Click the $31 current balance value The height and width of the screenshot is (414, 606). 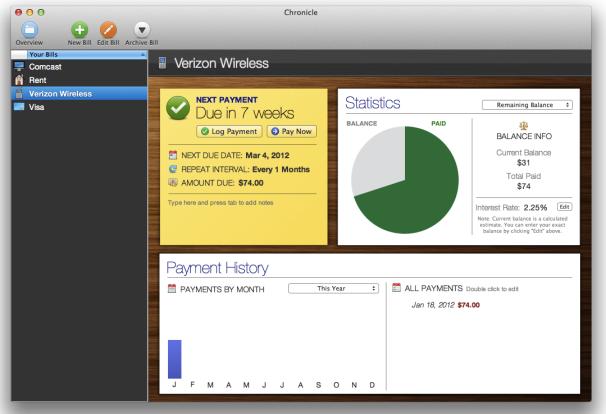pyautogui.click(x=523, y=163)
